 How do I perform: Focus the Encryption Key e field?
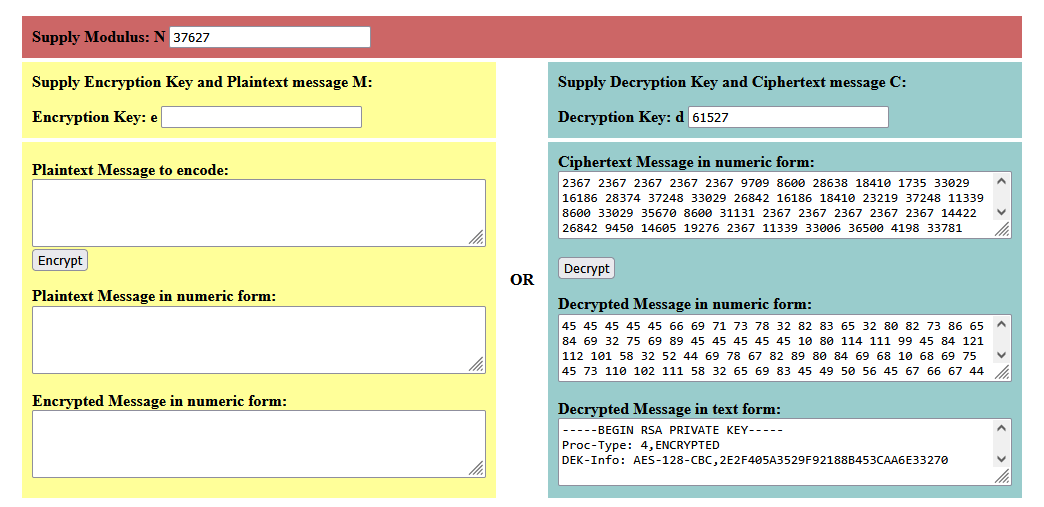262,117
